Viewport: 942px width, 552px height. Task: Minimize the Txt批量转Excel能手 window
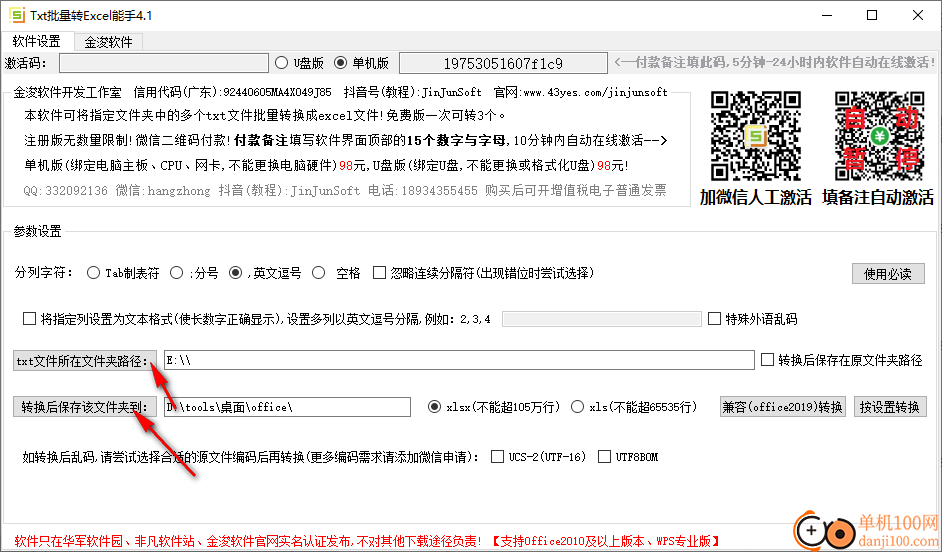click(x=826, y=15)
